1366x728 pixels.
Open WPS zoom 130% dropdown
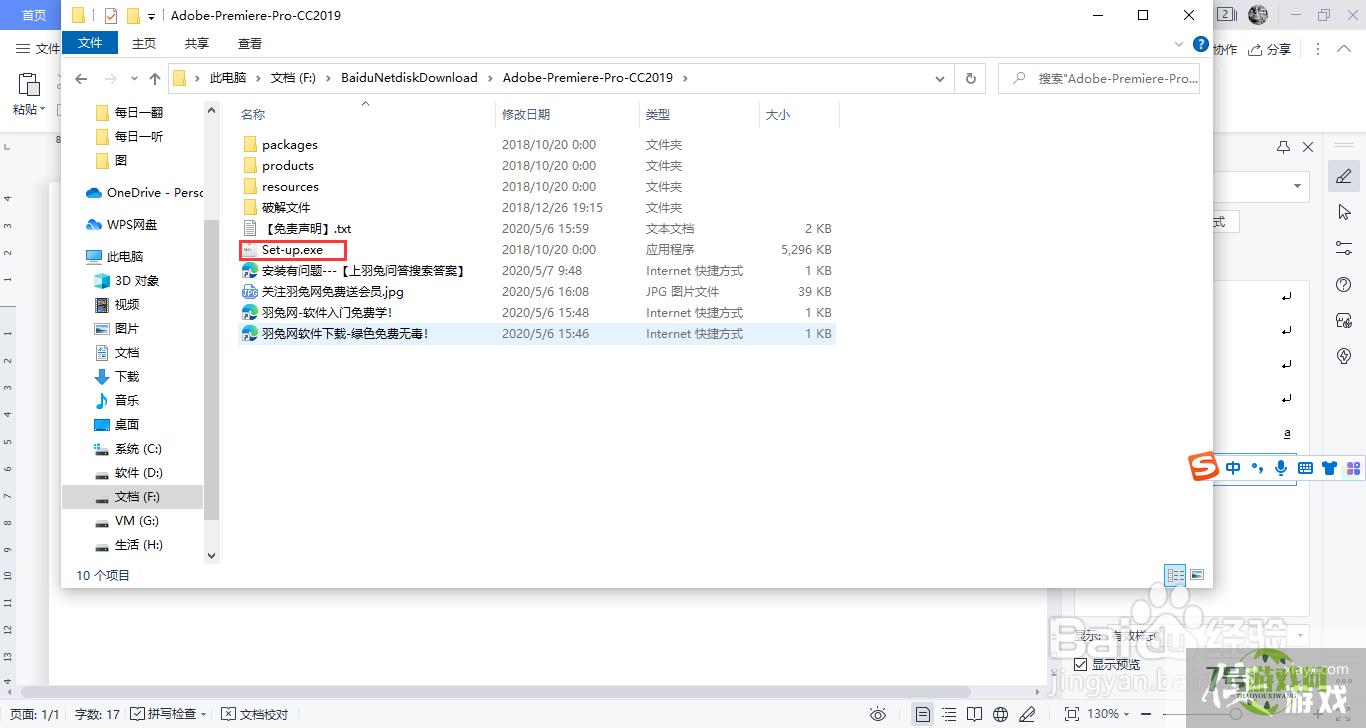click(1110, 714)
